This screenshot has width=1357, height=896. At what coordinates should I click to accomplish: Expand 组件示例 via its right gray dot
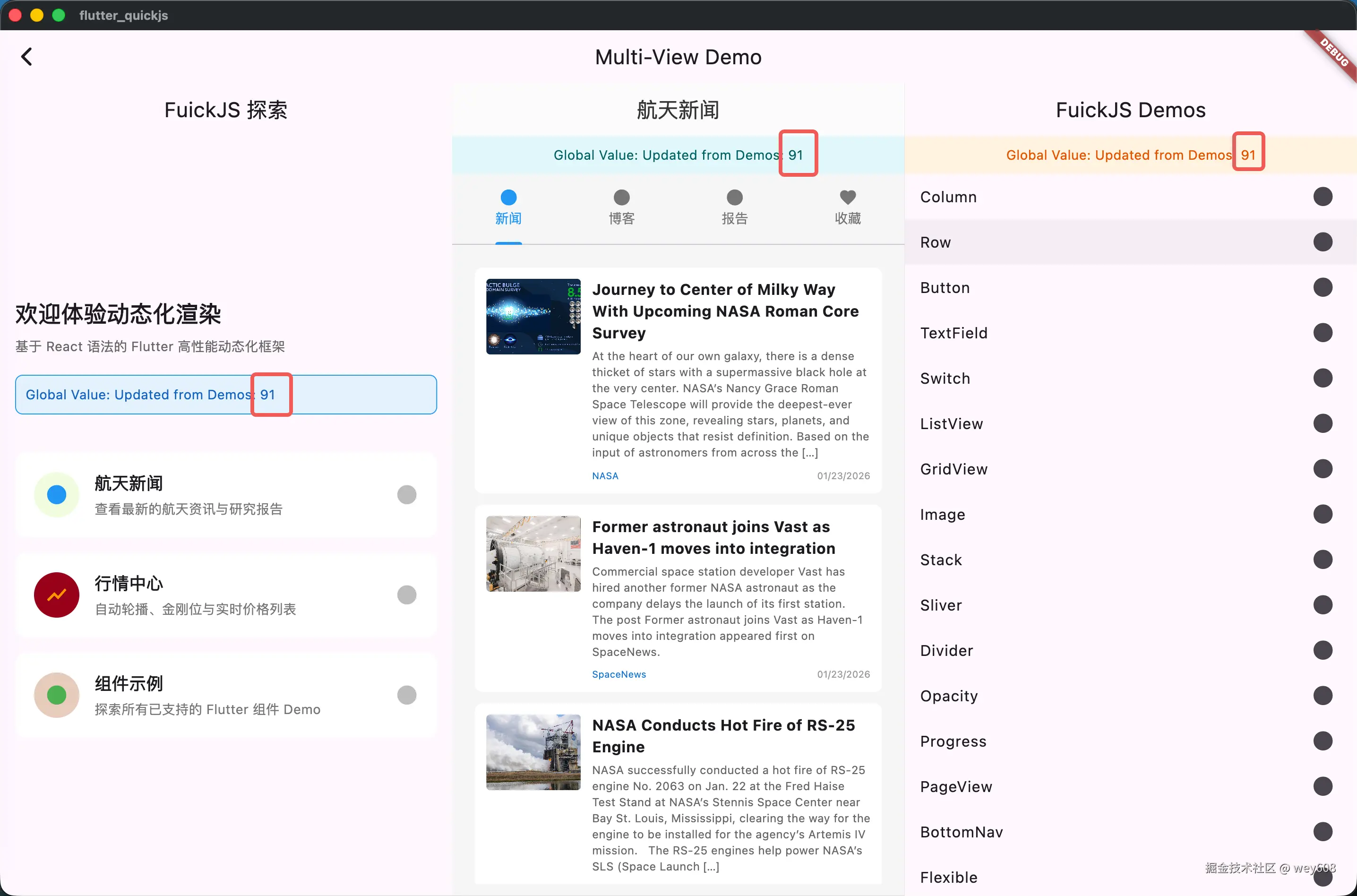406,695
